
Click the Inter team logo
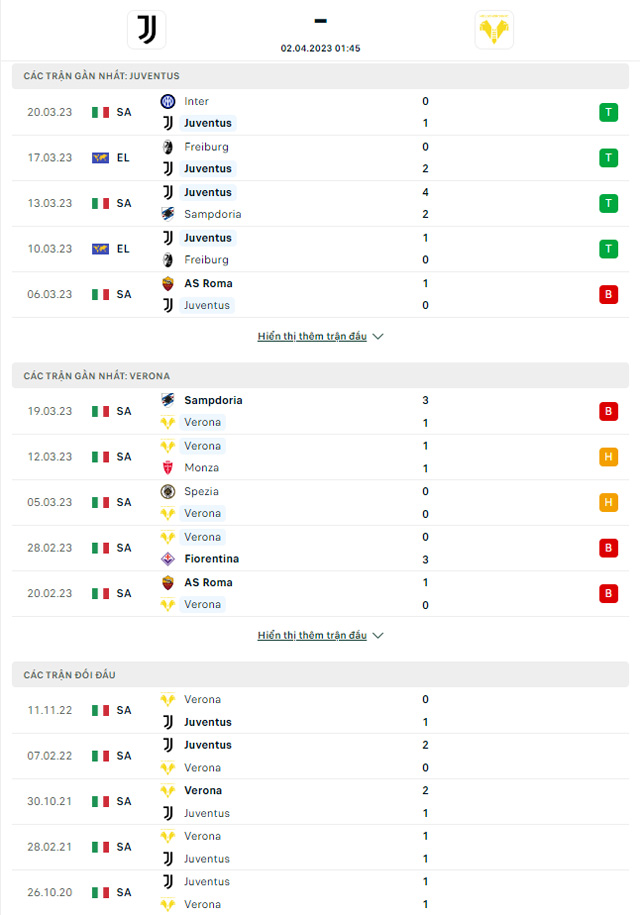pyautogui.click(x=168, y=101)
